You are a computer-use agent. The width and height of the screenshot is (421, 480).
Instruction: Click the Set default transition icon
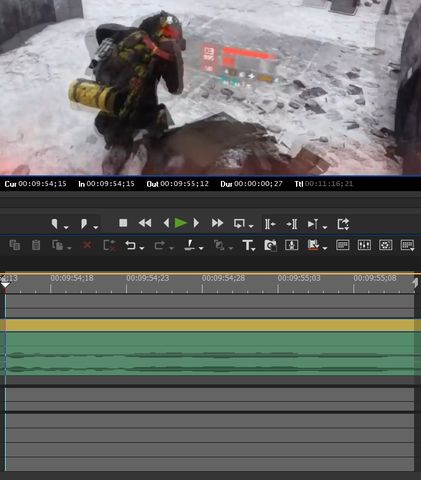tap(219, 245)
